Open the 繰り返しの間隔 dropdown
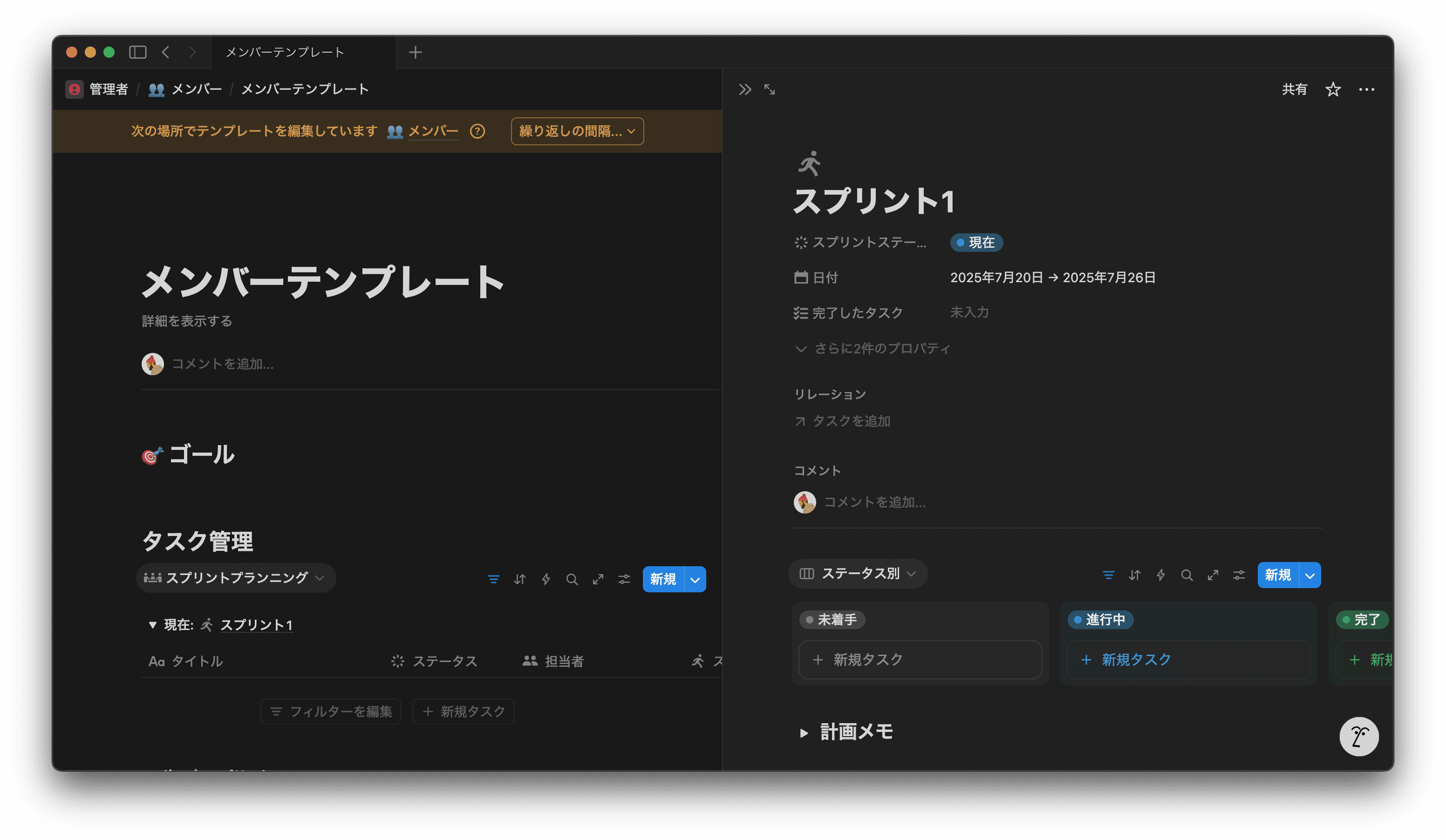Image resolution: width=1446 pixels, height=840 pixels. (577, 131)
